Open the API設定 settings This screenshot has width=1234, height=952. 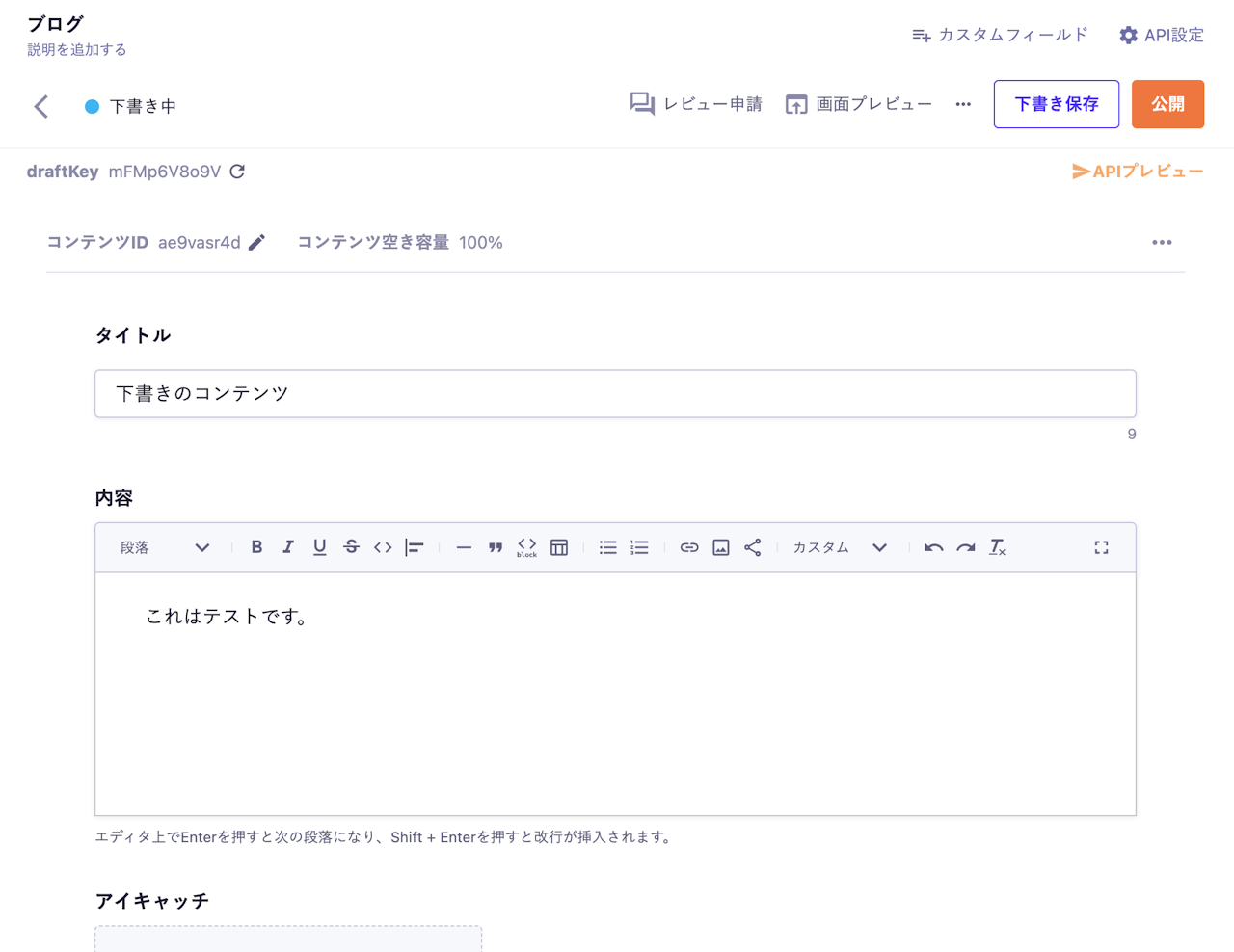point(1162,34)
